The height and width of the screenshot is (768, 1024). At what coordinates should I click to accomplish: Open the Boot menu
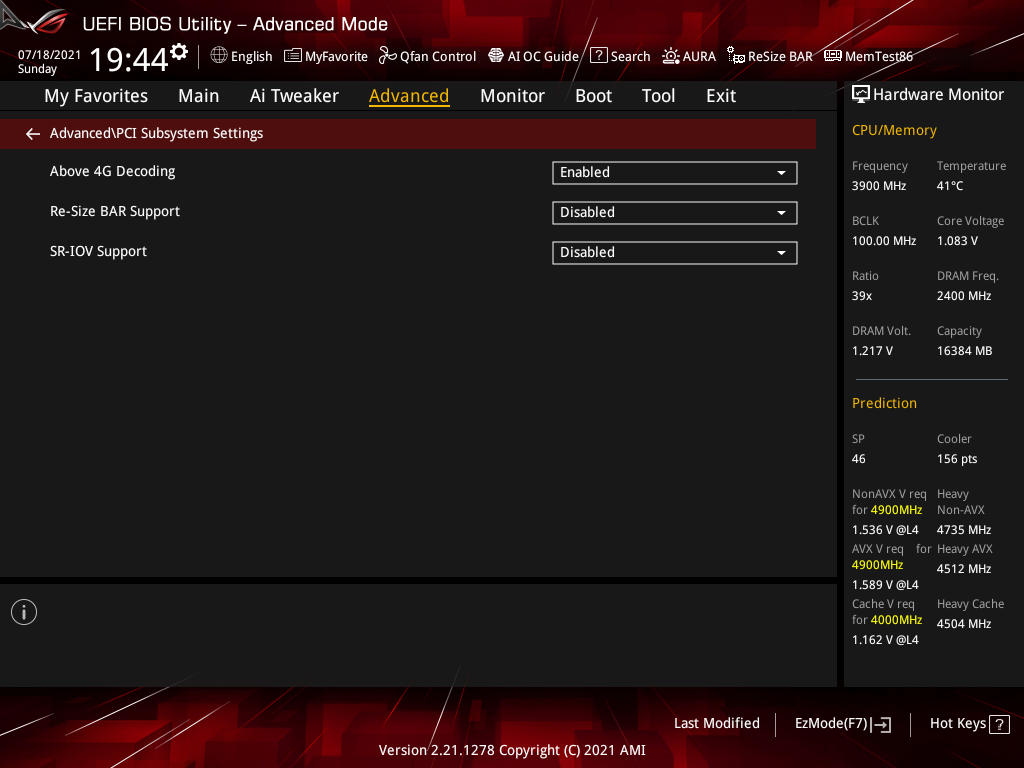coord(593,95)
